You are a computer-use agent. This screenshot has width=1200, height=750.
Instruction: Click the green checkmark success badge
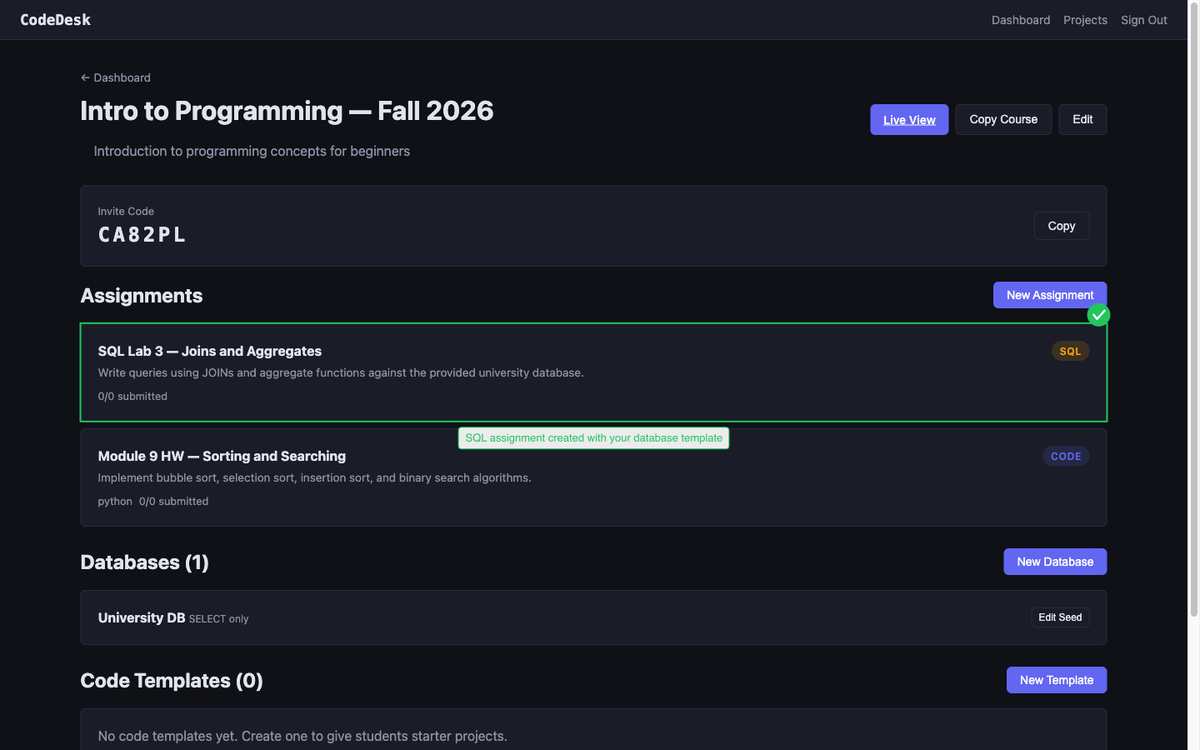click(x=1099, y=316)
